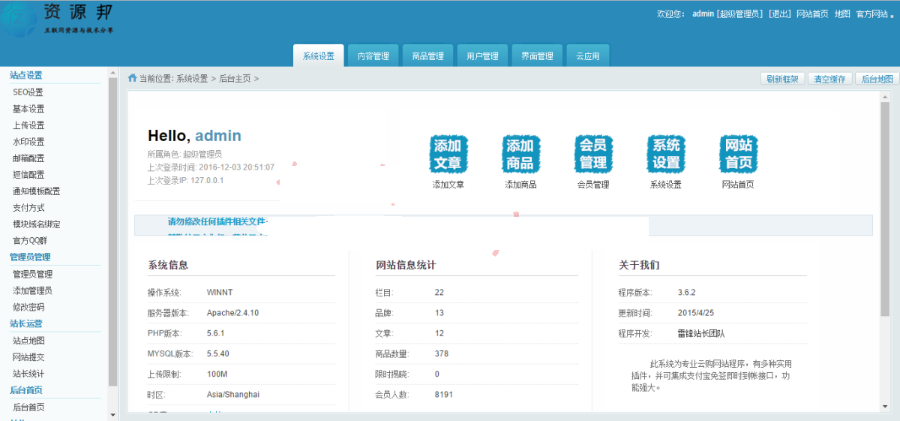Select 网站提交 in the sidebar

point(28,357)
